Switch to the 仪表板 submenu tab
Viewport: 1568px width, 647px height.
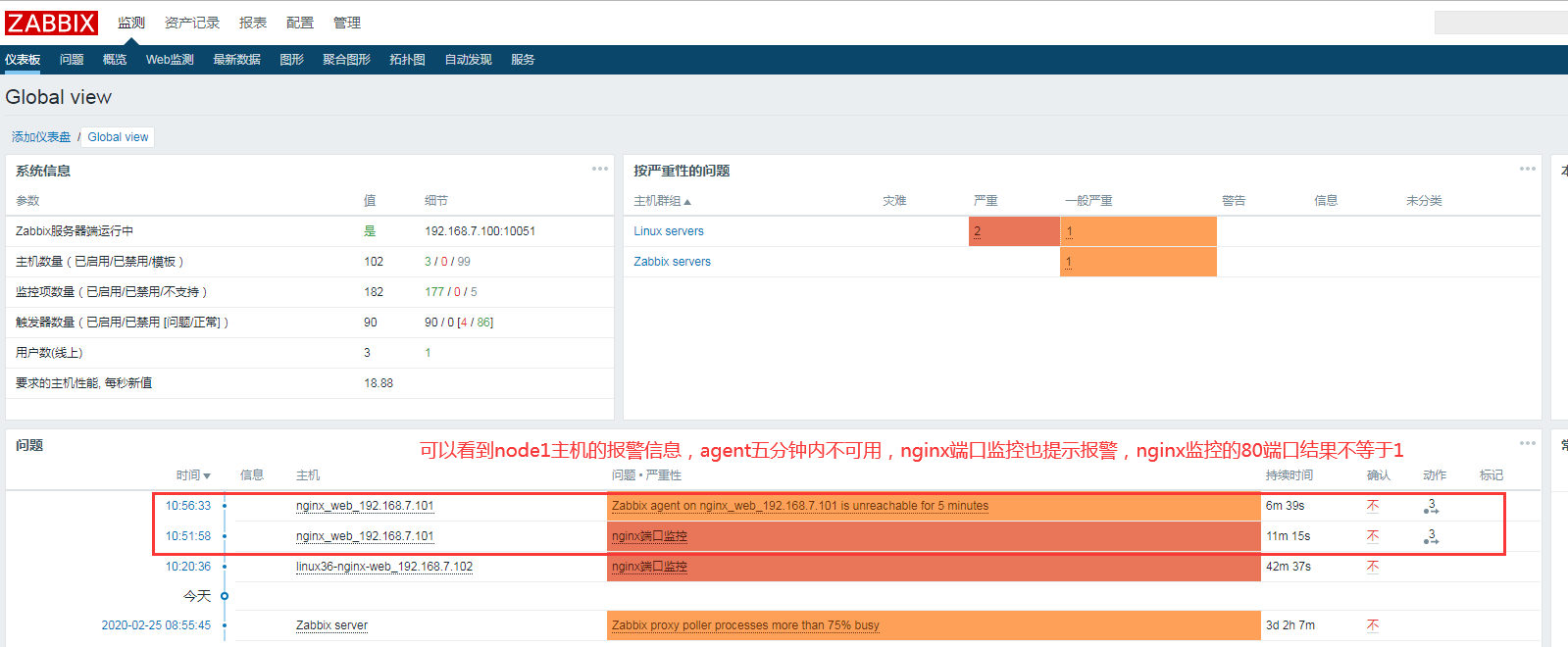pos(23,60)
